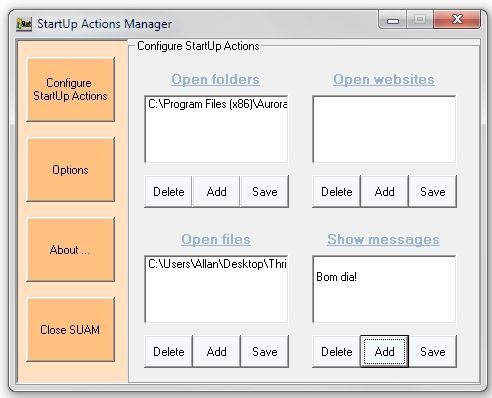Click inside the empty Open websites list

click(x=384, y=129)
